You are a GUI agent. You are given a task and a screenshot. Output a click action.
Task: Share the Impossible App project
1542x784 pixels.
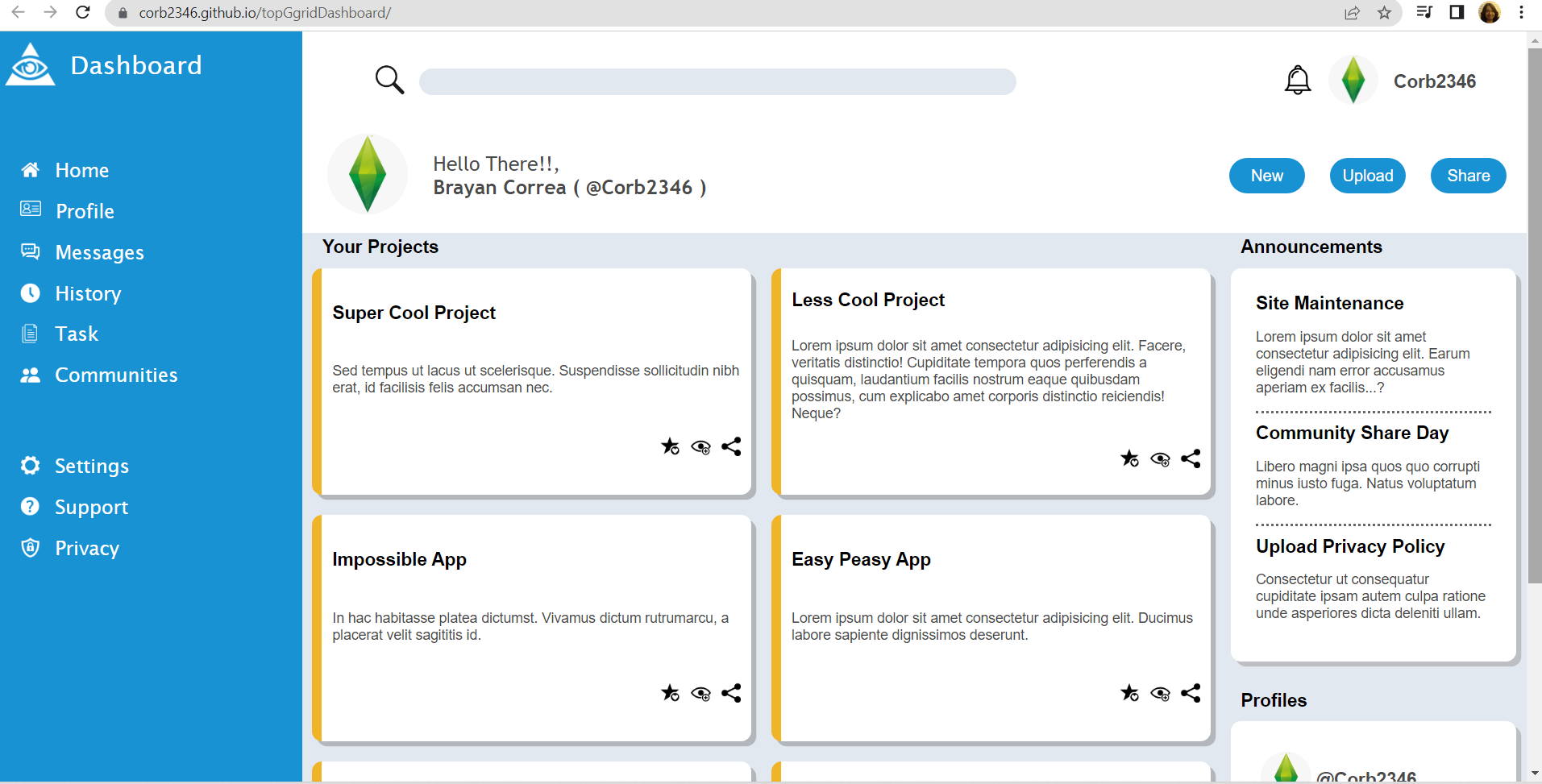click(x=731, y=693)
